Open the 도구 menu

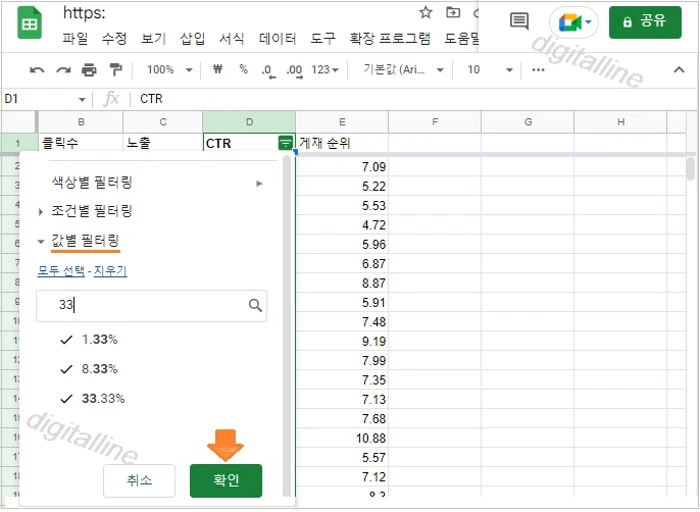coord(323,39)
